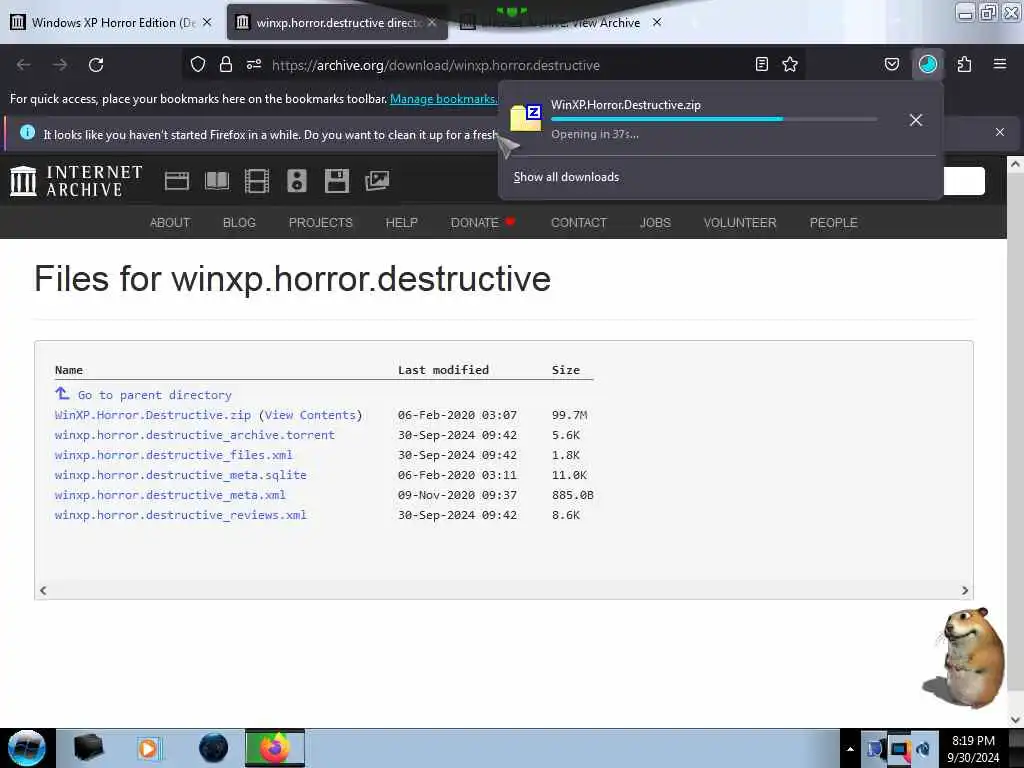Reload the page with the refresh icon

96,65
